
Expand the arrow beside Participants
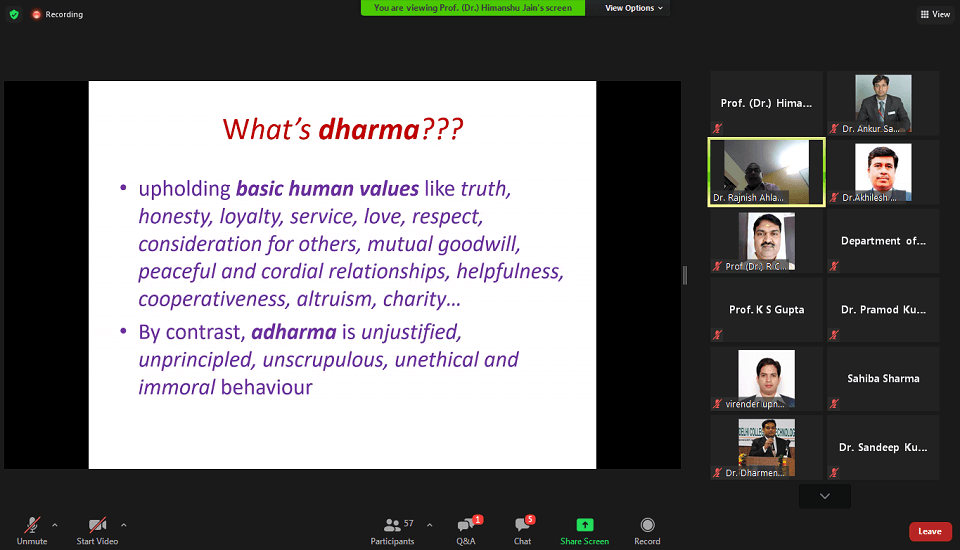429,524
